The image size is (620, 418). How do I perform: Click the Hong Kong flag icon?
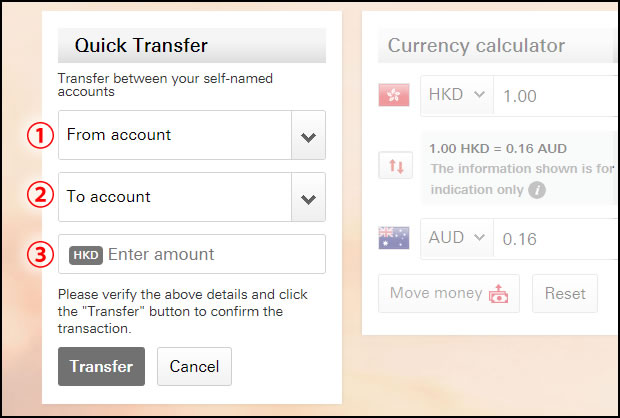[x=394, y=95]
